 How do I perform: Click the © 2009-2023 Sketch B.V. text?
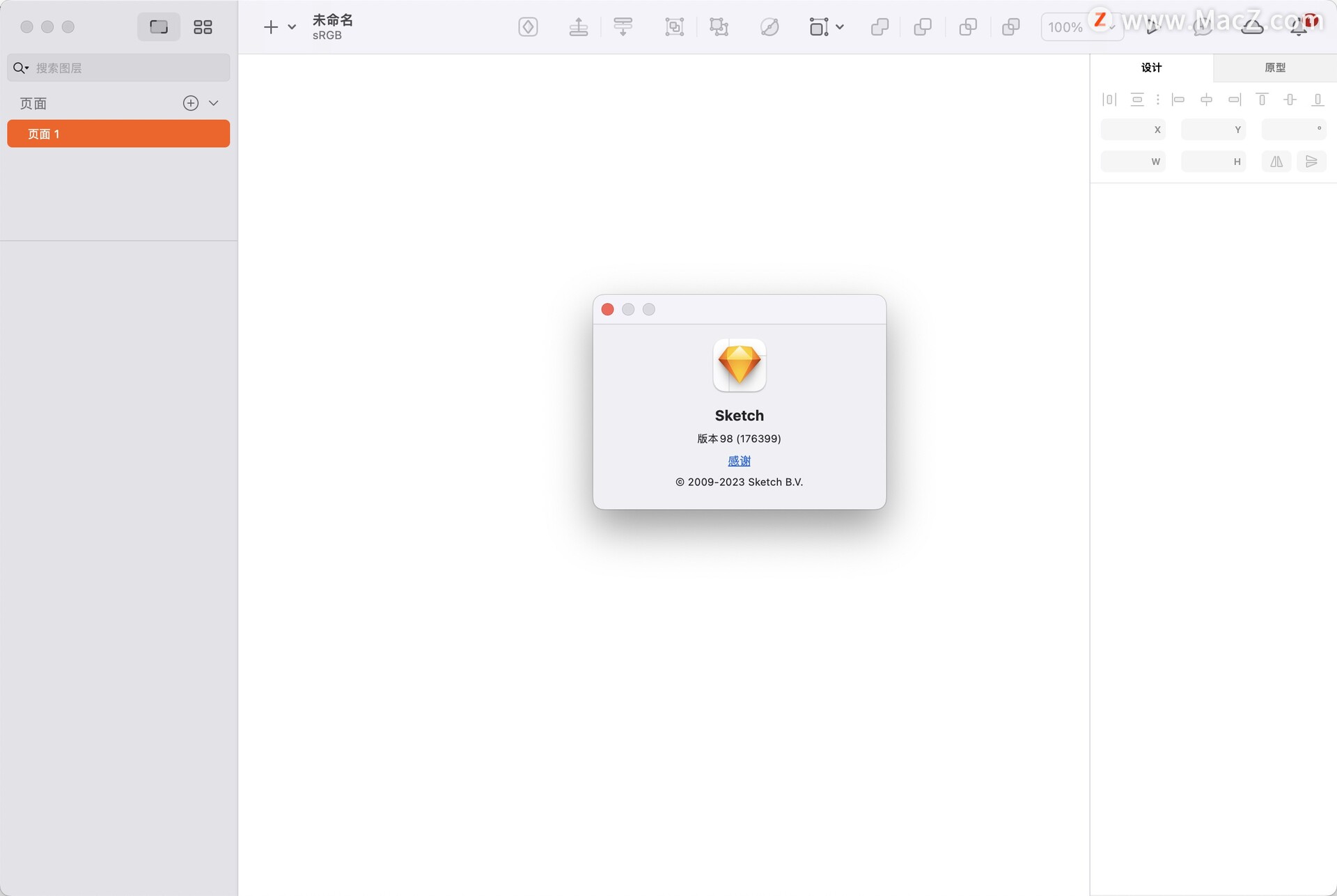point(739,482)
